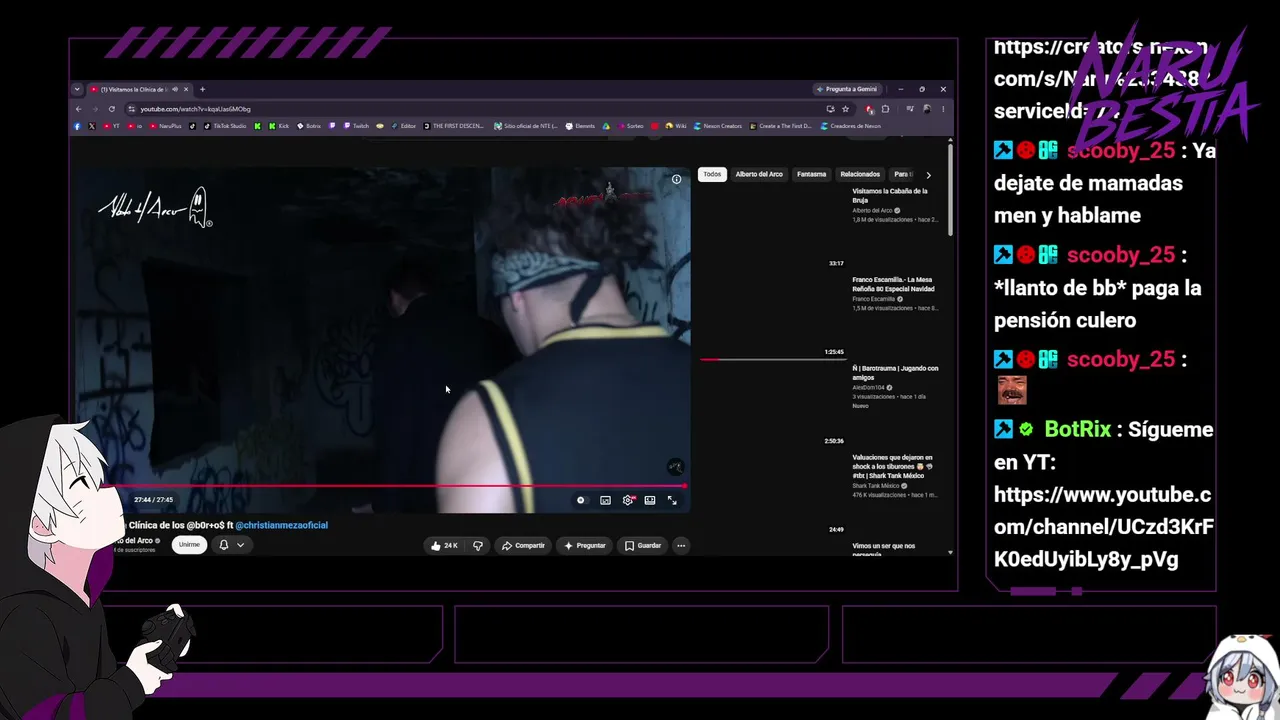Image resolution: width=1280 pixels, height=720 pixels.
Task: Open Chrome three-dot menu
Action: click(943, 109)
